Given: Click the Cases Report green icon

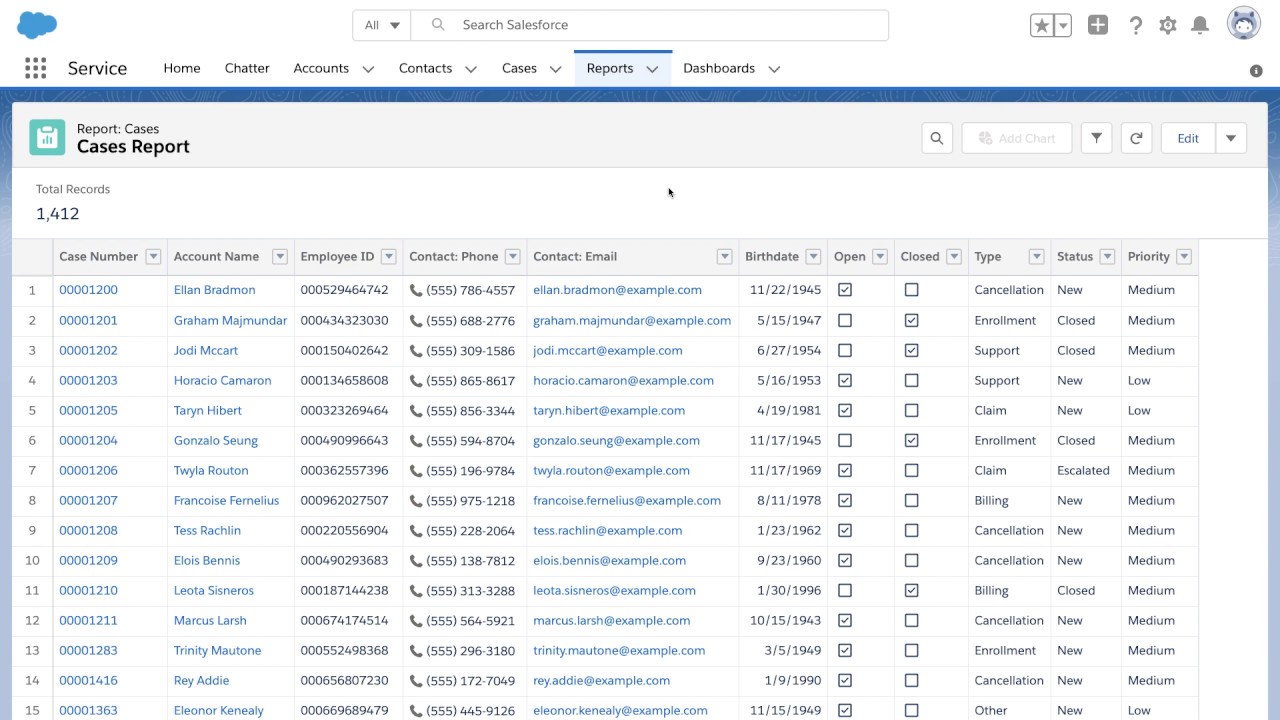Looking at the screenshot, I should 47,138.
